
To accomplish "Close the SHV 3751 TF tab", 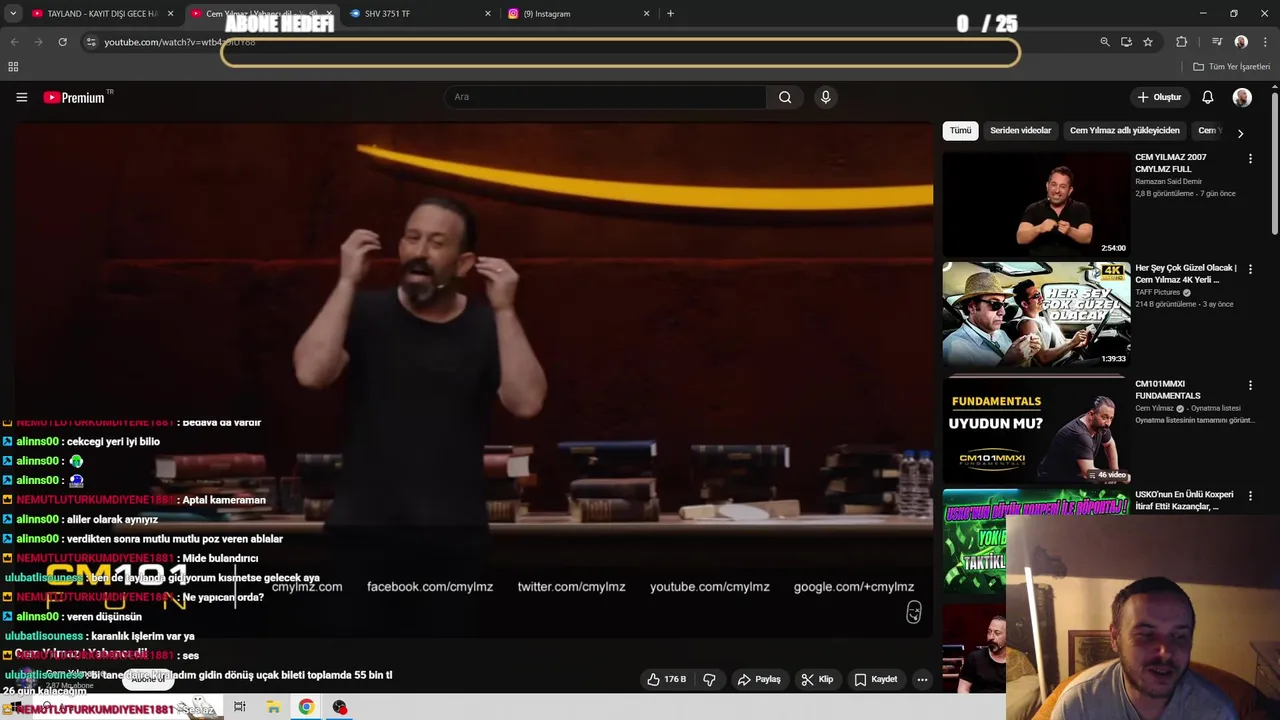I will click(488, 14).
